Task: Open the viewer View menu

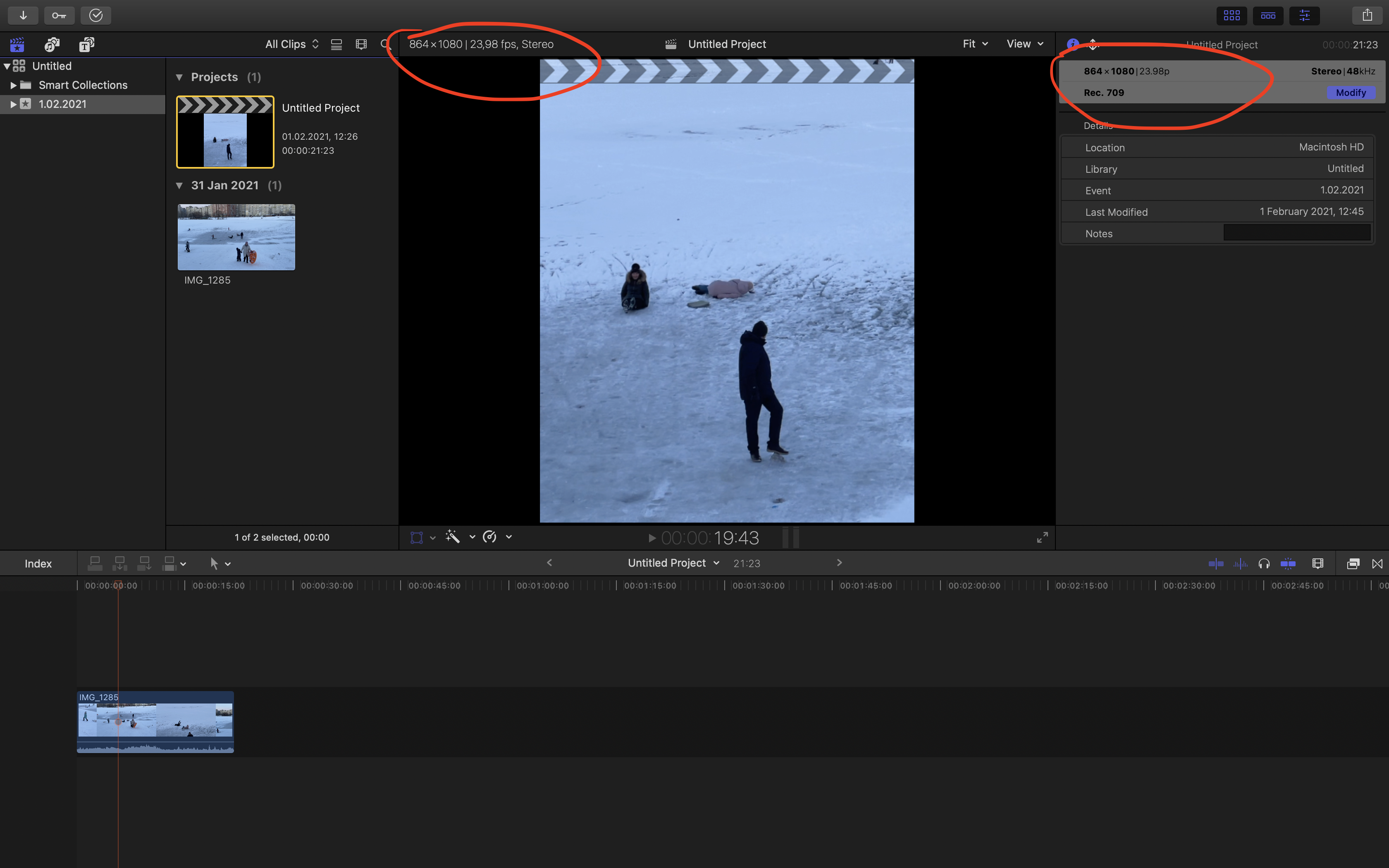Action: (1024, 44)
